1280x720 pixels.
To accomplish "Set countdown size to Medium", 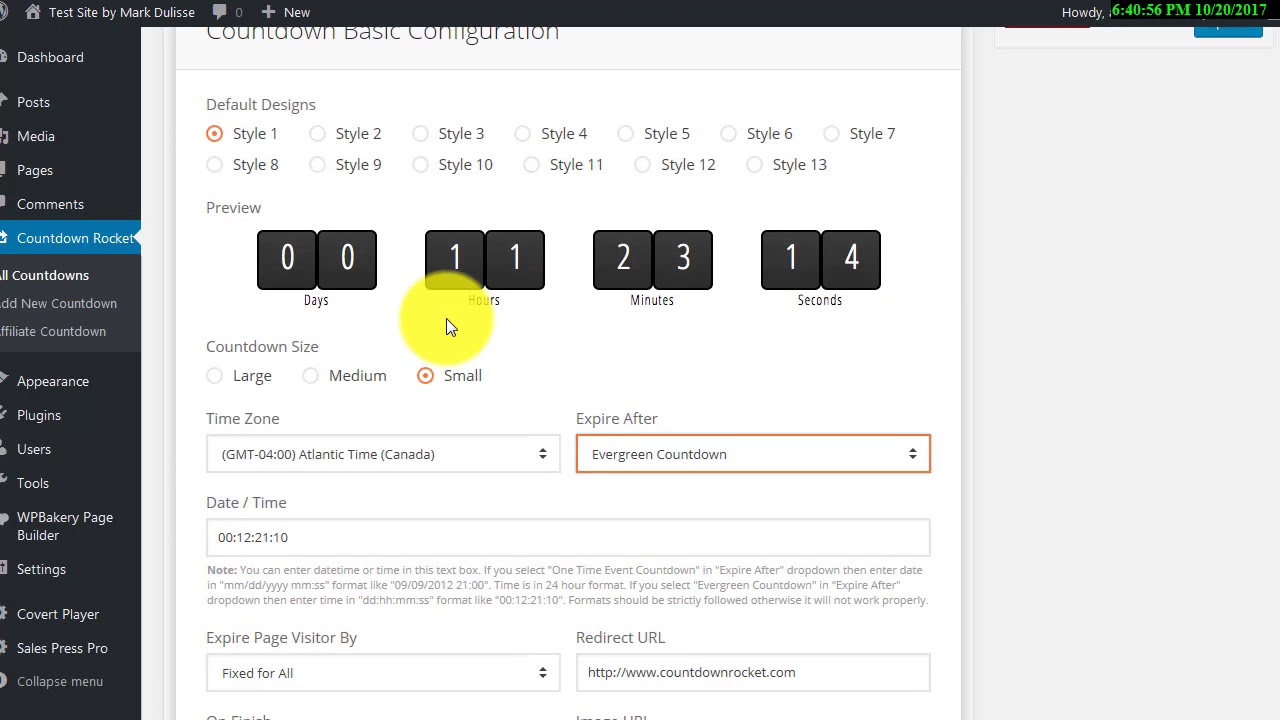I will click(310, 375).
